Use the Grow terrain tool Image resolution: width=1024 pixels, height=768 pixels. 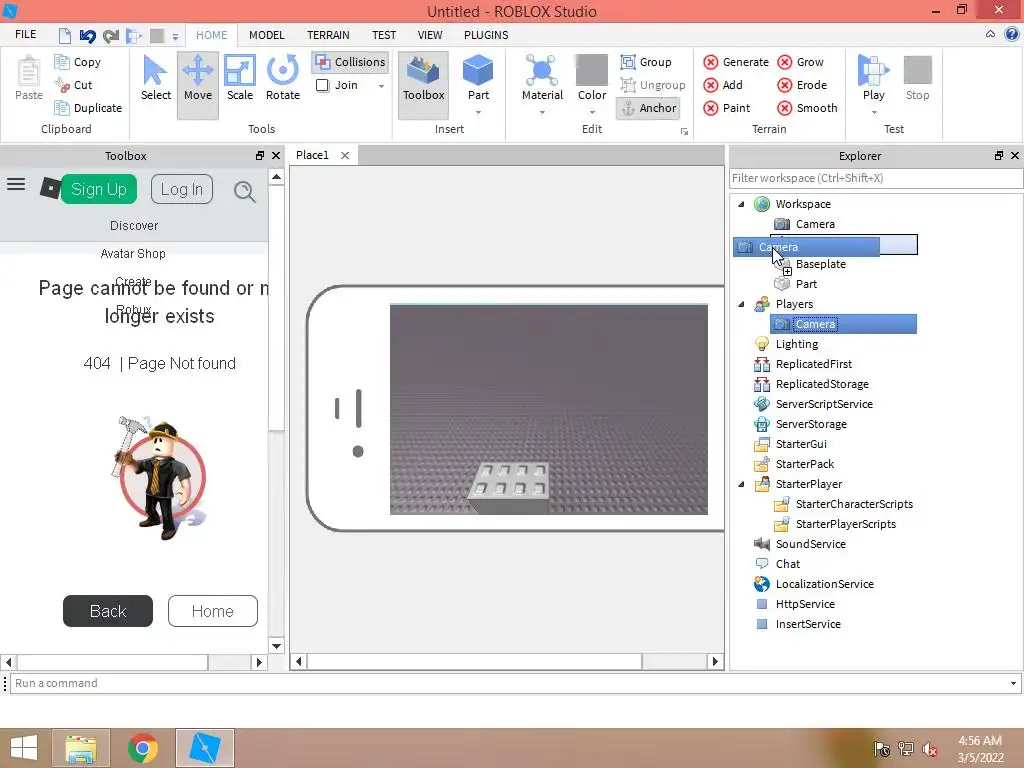801,62
